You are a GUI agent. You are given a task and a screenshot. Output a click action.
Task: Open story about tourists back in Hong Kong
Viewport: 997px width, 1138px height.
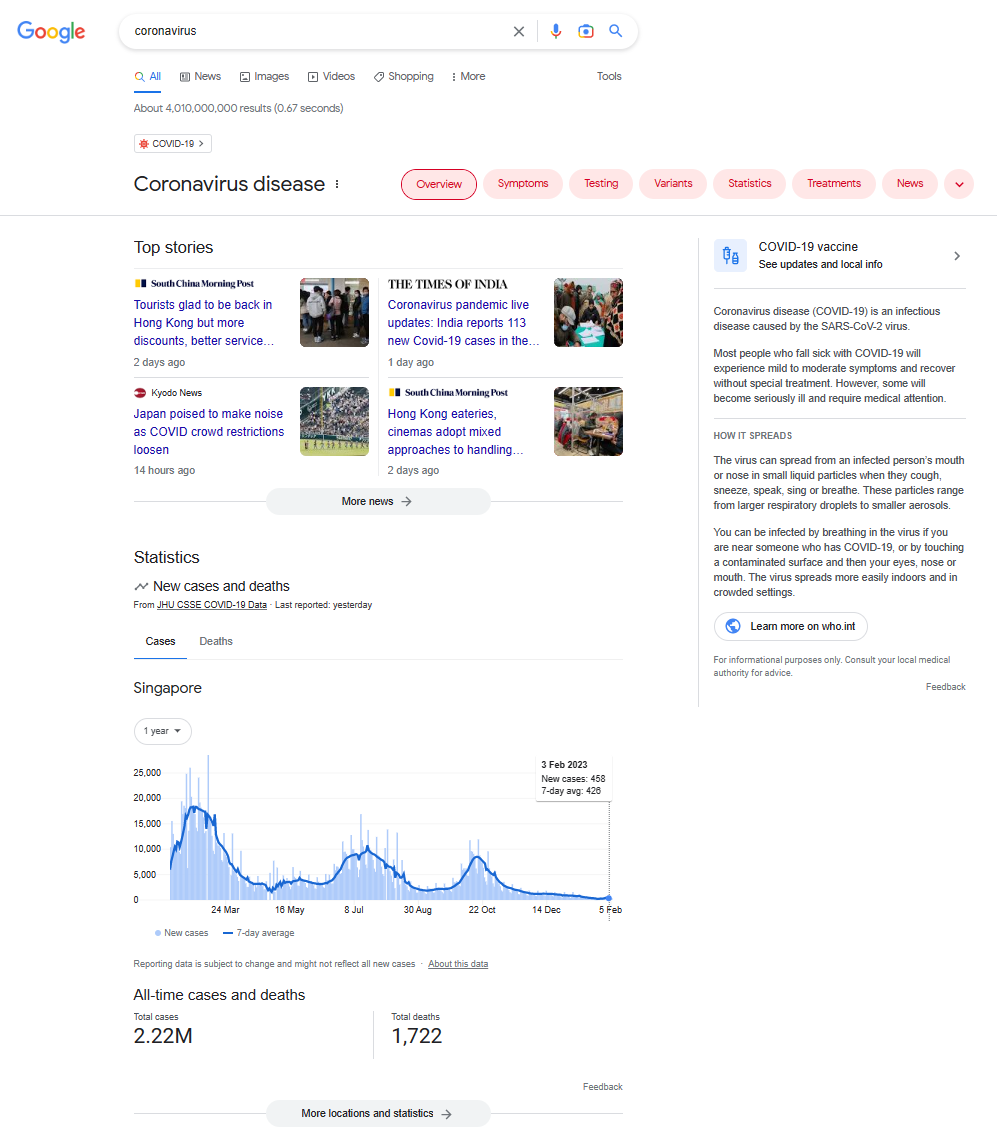(204, 323)
